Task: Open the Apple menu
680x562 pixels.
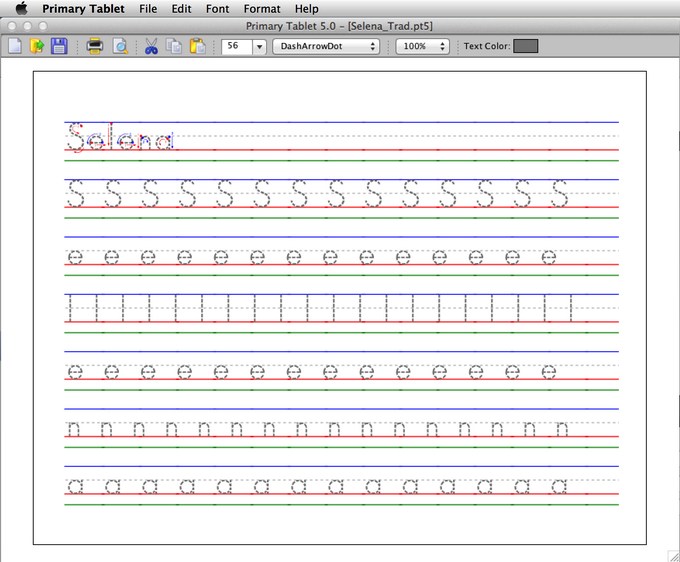Action: point(21,9)
